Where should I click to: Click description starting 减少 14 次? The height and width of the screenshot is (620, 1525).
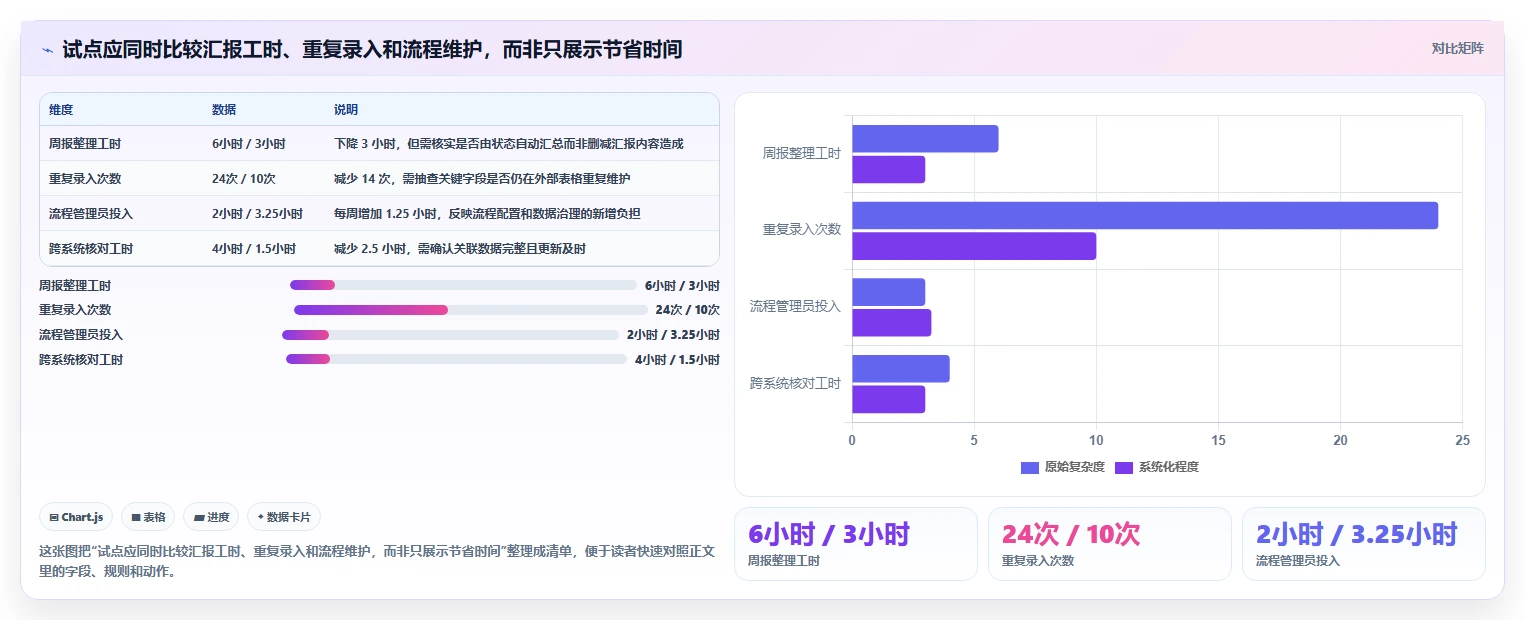(x=482, y=178)
